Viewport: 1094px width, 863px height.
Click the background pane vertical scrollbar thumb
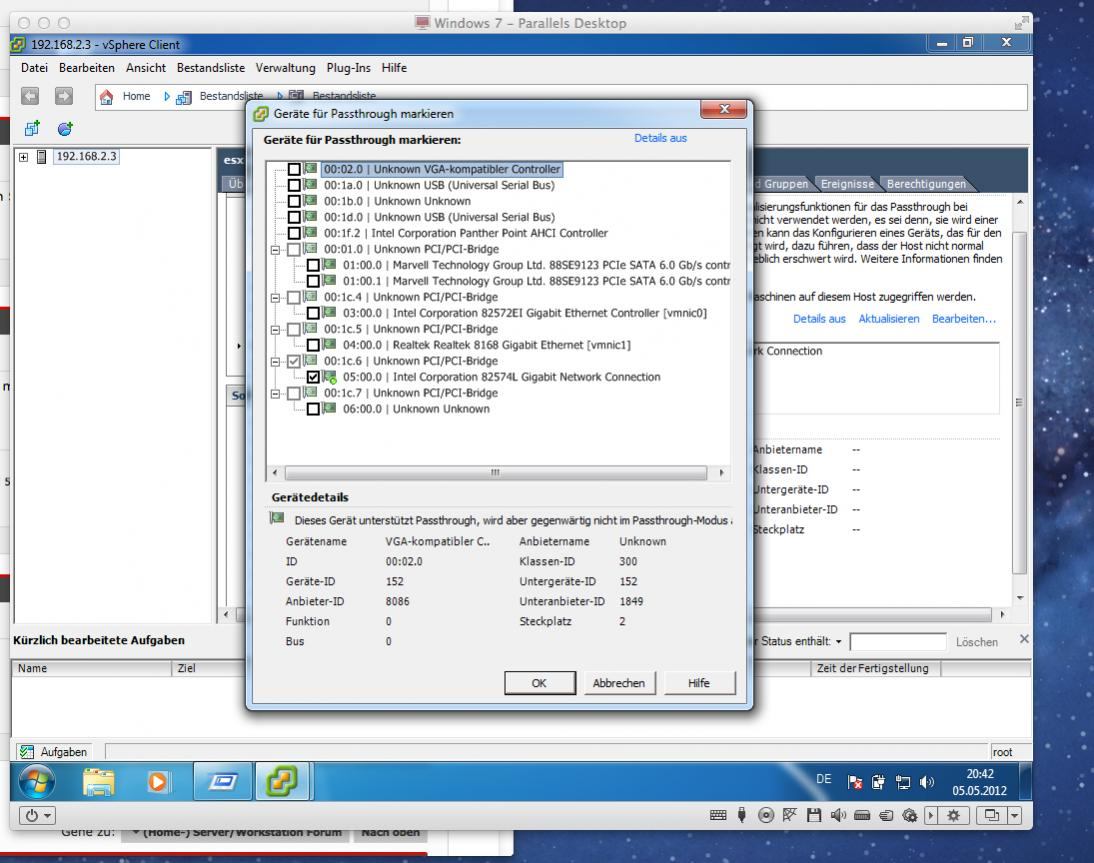pos(1019,403)
